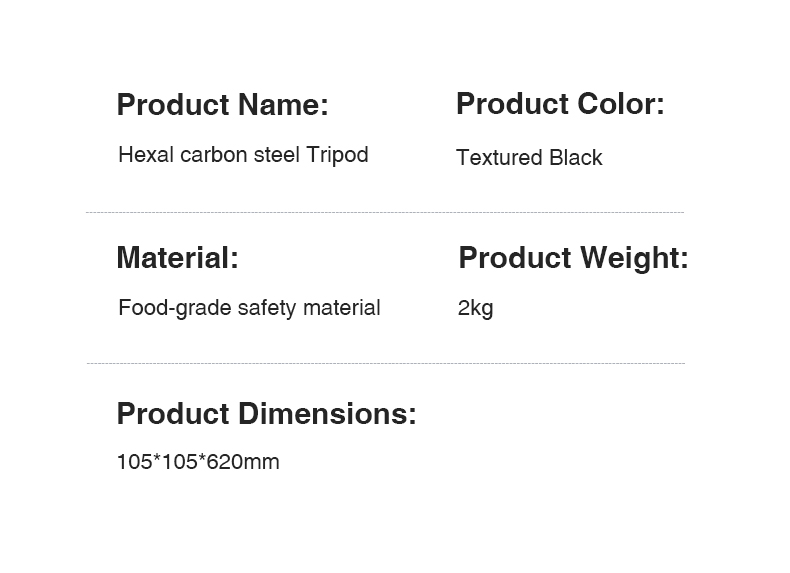Select the 105*105*620mm dimensions value

coord(198,462)
